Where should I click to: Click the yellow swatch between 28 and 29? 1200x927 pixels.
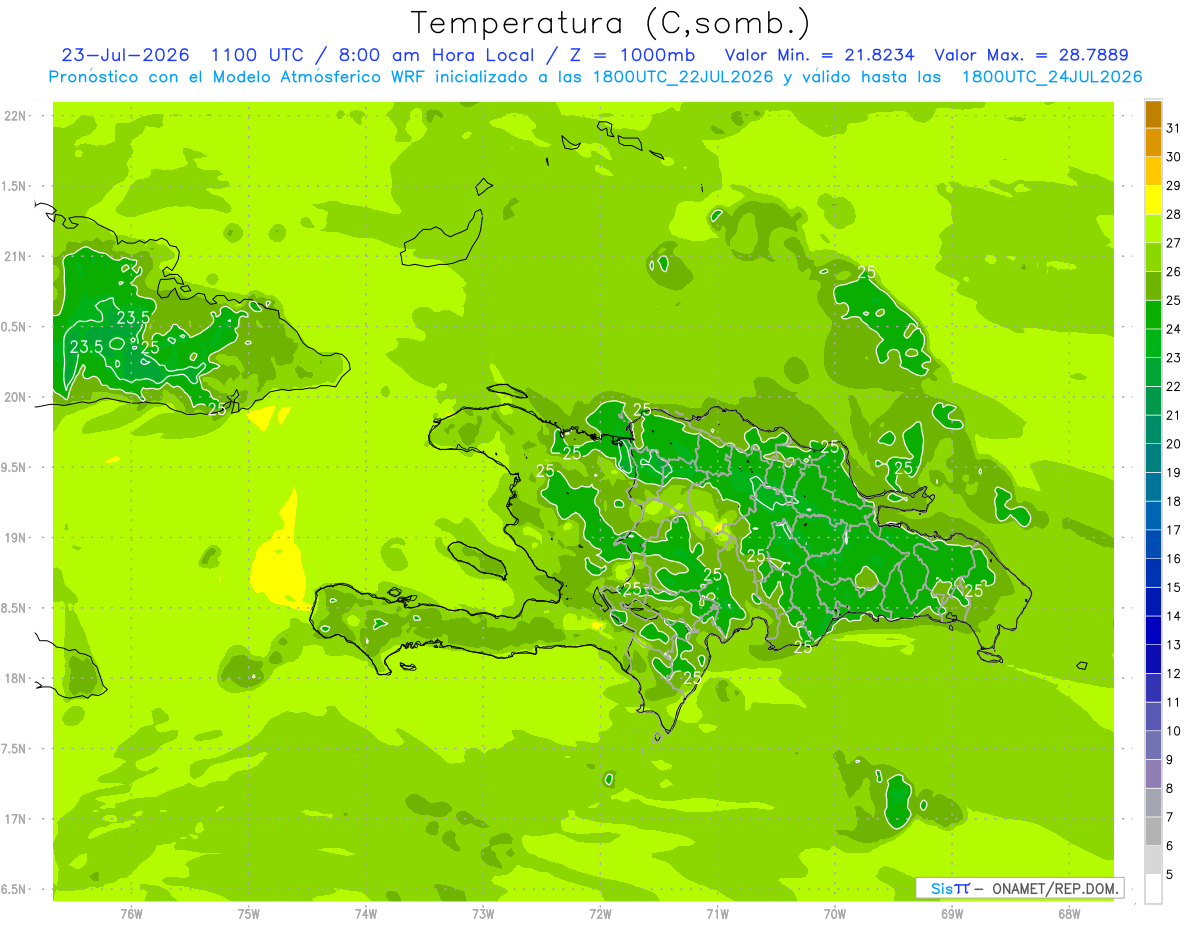[x=1153, y=200]
